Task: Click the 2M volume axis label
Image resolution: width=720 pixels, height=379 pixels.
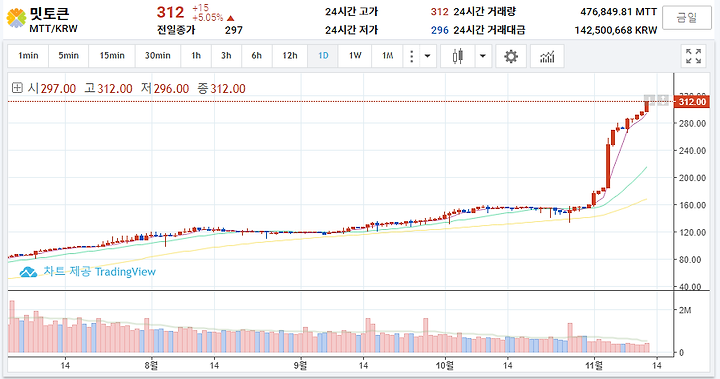Action: tap(685, 311)
